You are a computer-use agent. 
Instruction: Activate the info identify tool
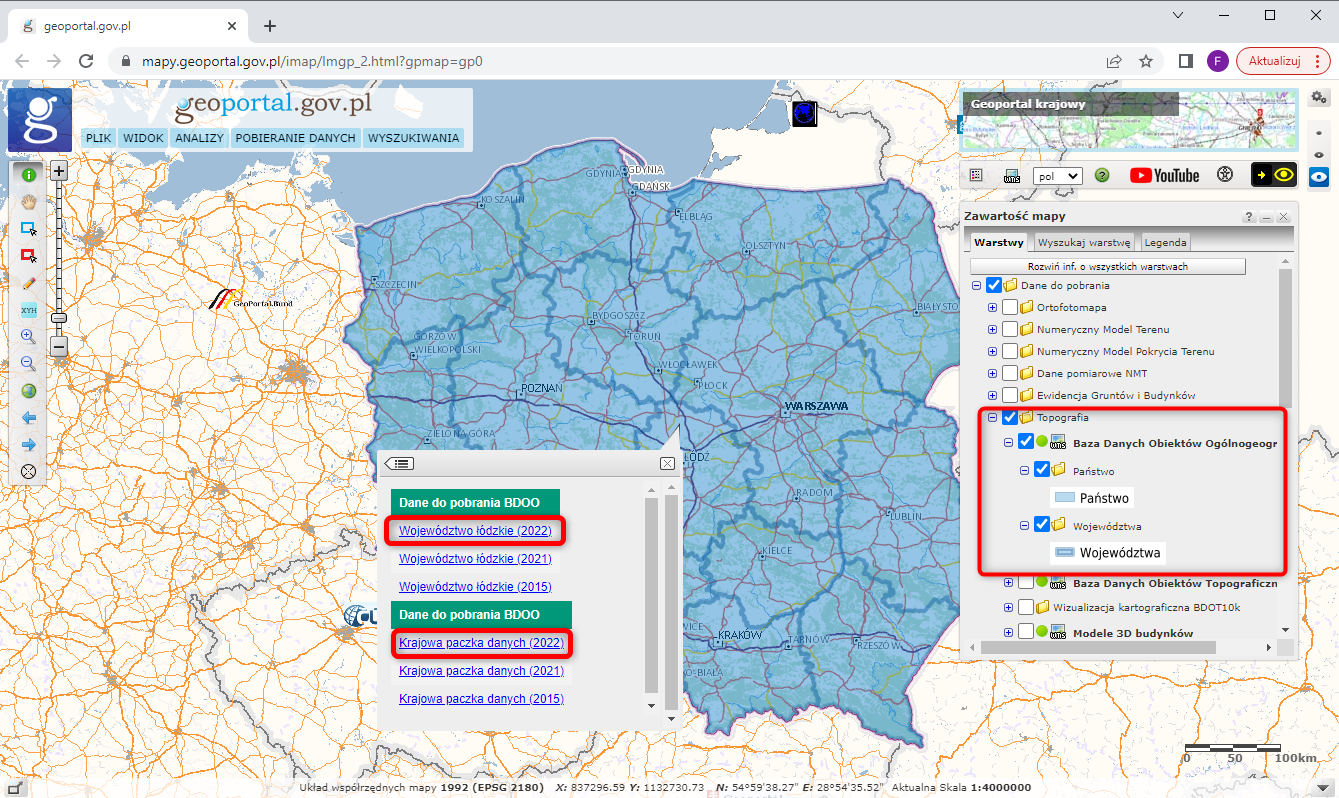pyautogui.click(x=29, y=175)
